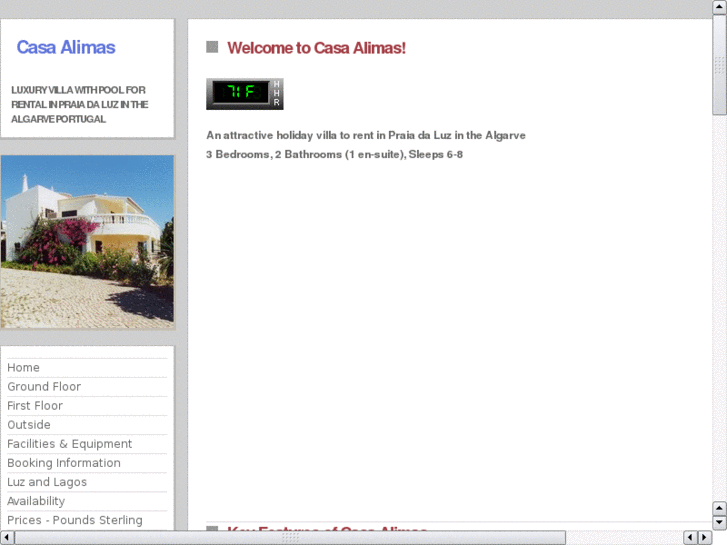Viewport: 727px width, 545px height.
Task: Click the 71 F weather widget
Action: tap(245, 94)
